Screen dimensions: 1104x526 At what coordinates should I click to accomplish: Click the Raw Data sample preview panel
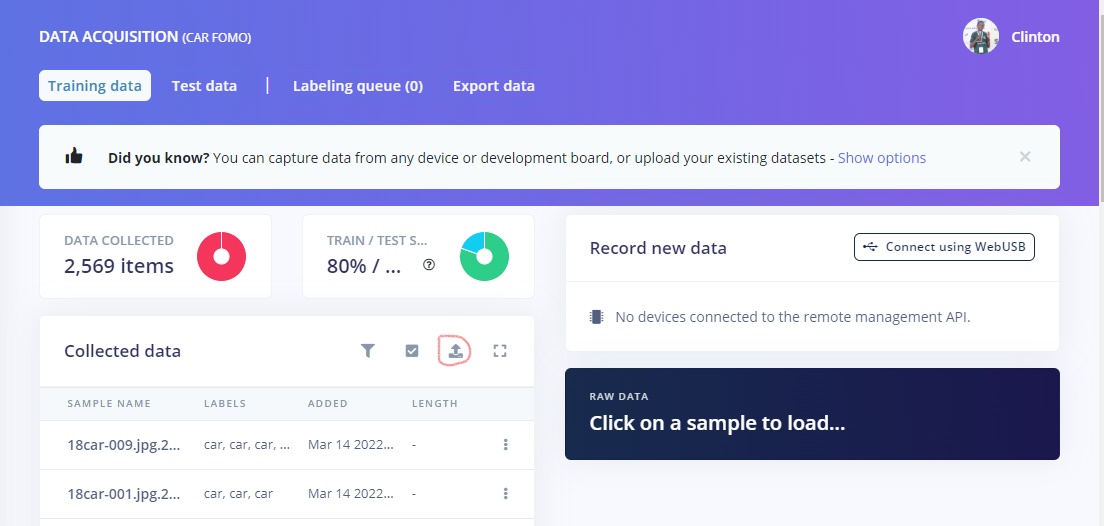811,414
